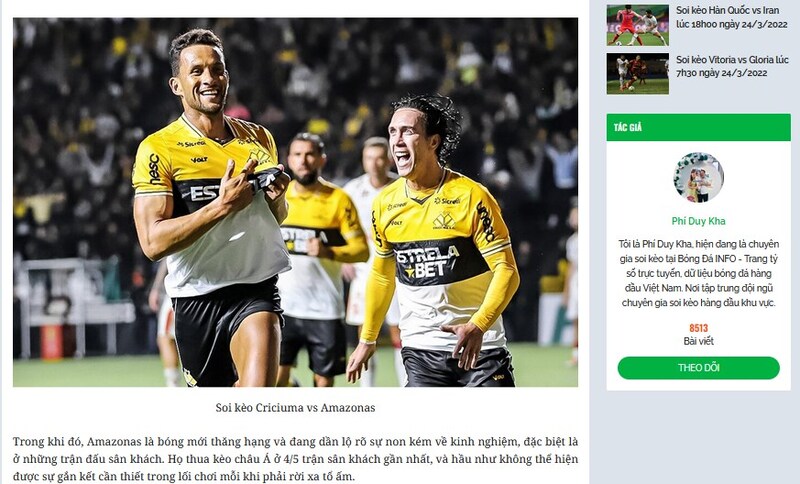Click the Soi kèo Criciuma vs Amazonas caption
800x484 pixels.
295,407
